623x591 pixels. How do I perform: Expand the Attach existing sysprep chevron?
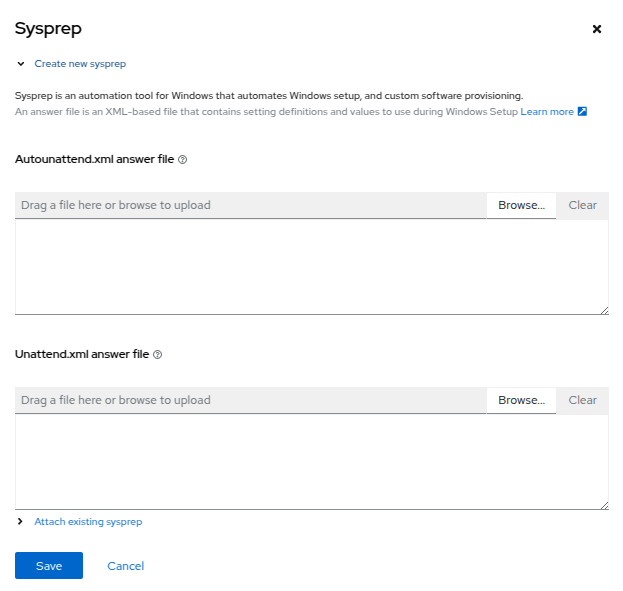pyautogui.click(x=20, y=522)
